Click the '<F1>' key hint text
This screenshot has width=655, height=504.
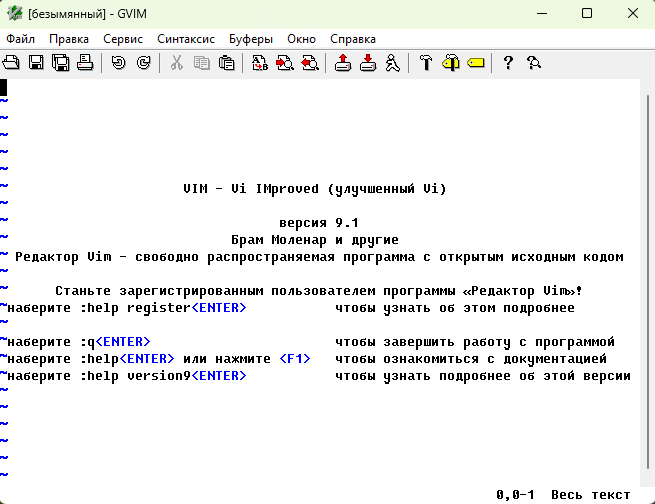pyautogui.click(x=295, y=359)
